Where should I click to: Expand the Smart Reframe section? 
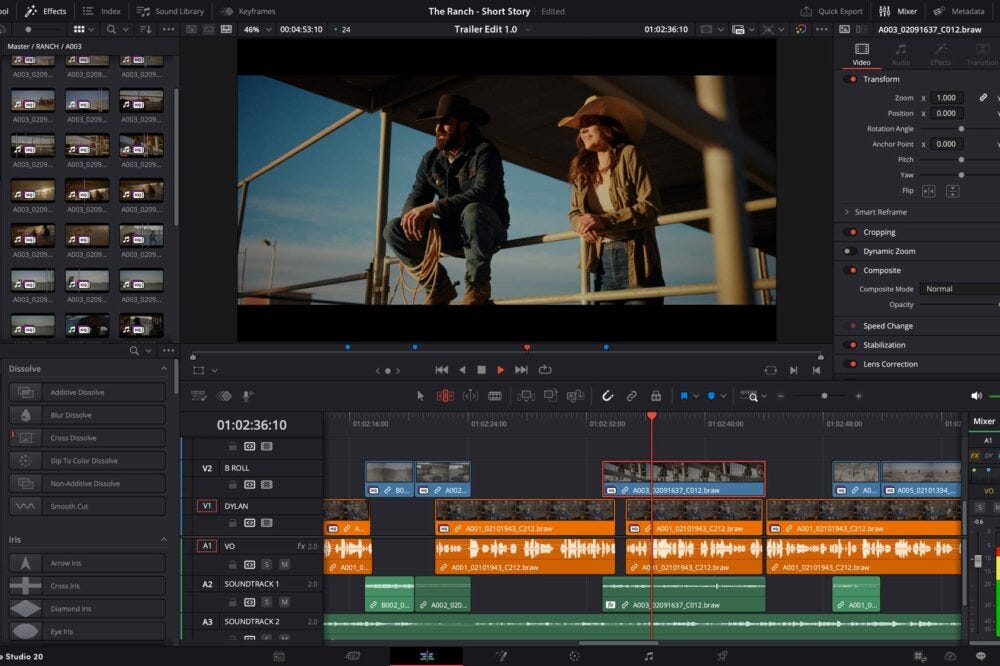pos(846,212)
